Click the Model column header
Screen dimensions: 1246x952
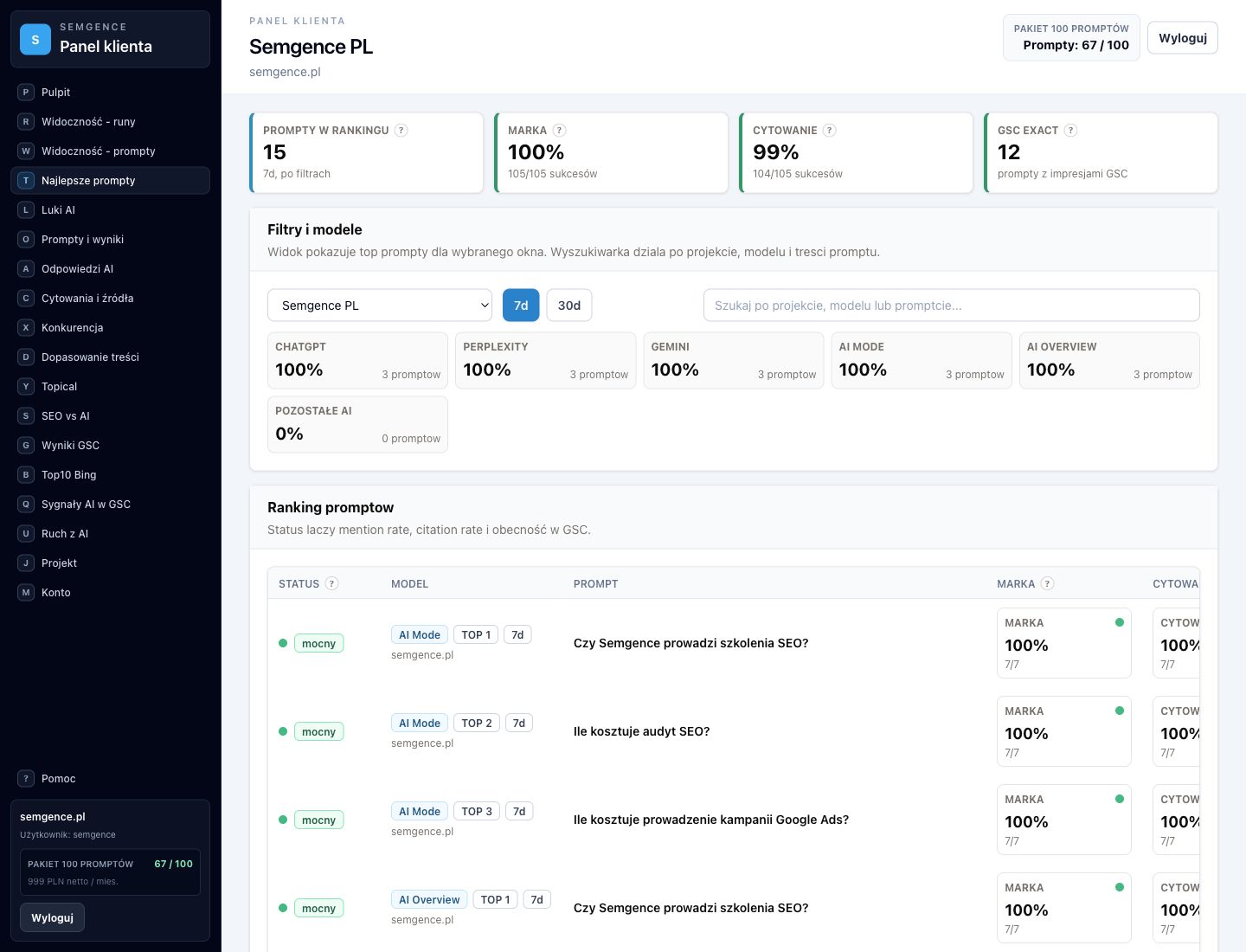click(410, 583)
